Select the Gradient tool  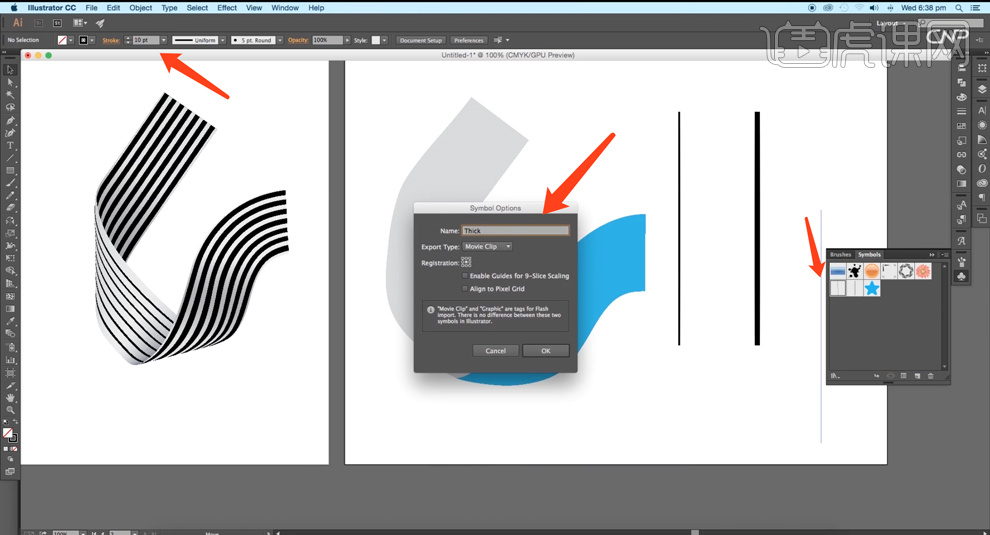(x=10, y=309)
